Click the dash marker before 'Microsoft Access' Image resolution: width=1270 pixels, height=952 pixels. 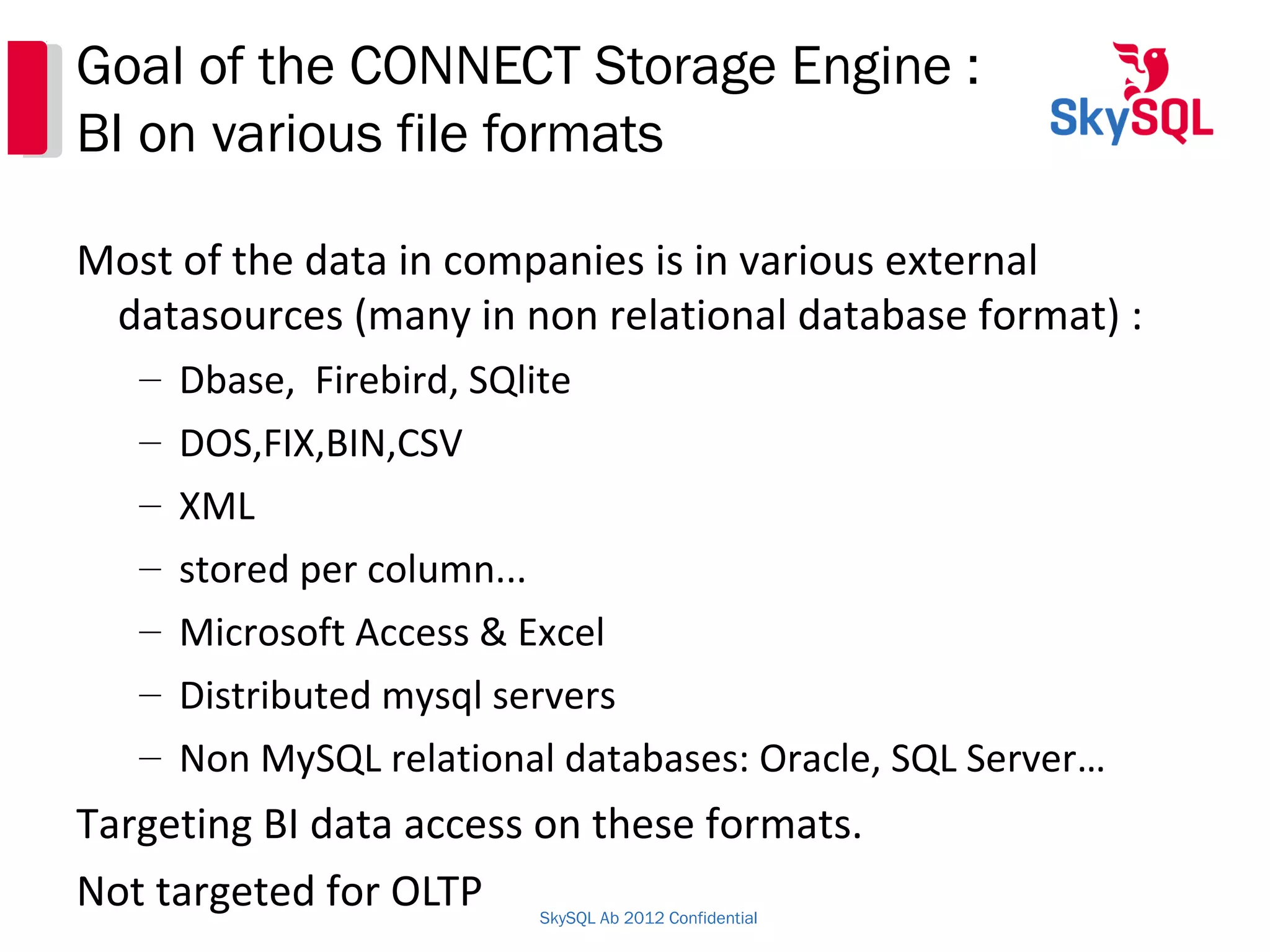[x=150, y=632]
